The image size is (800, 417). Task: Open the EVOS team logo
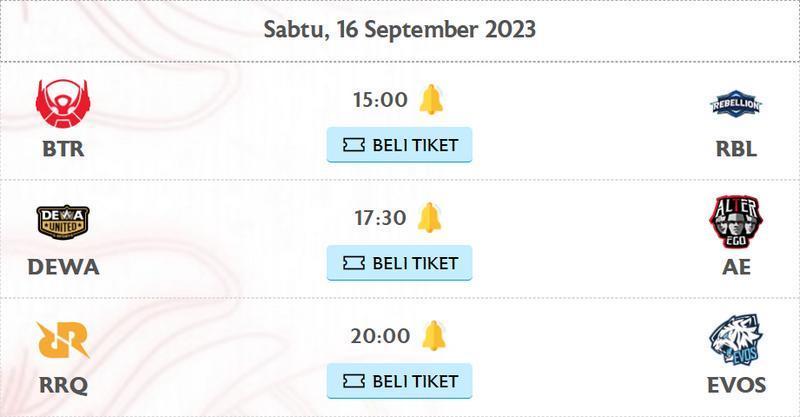736,339
